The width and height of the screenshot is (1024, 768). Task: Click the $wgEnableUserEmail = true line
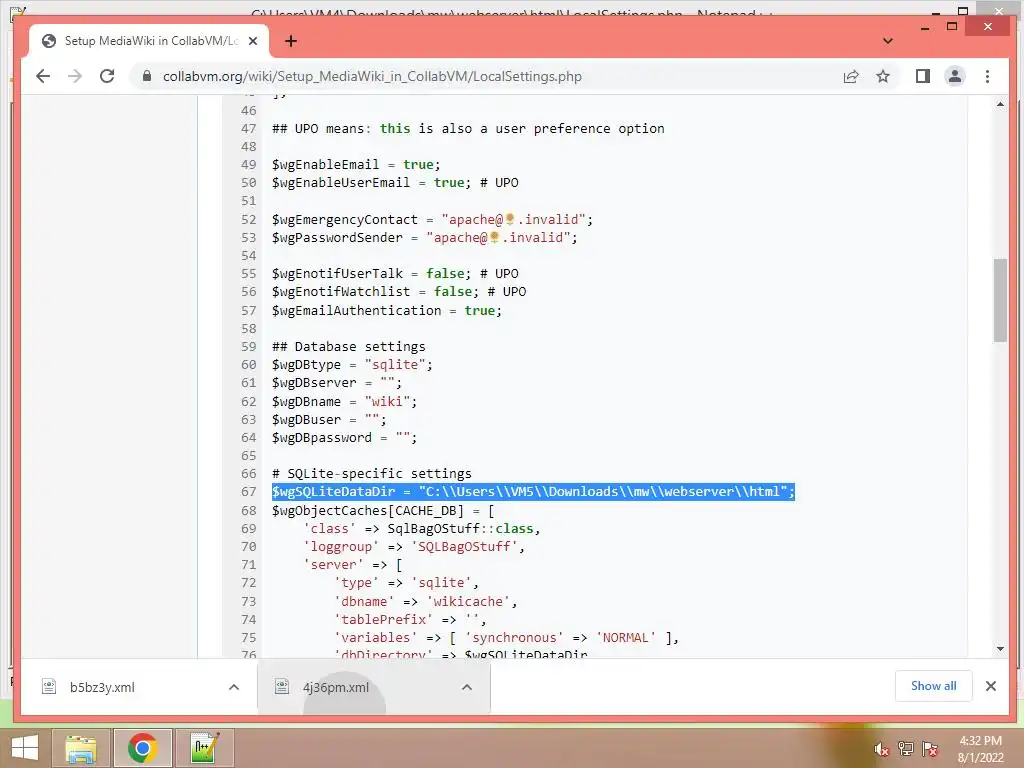click(x=395, y=183)
